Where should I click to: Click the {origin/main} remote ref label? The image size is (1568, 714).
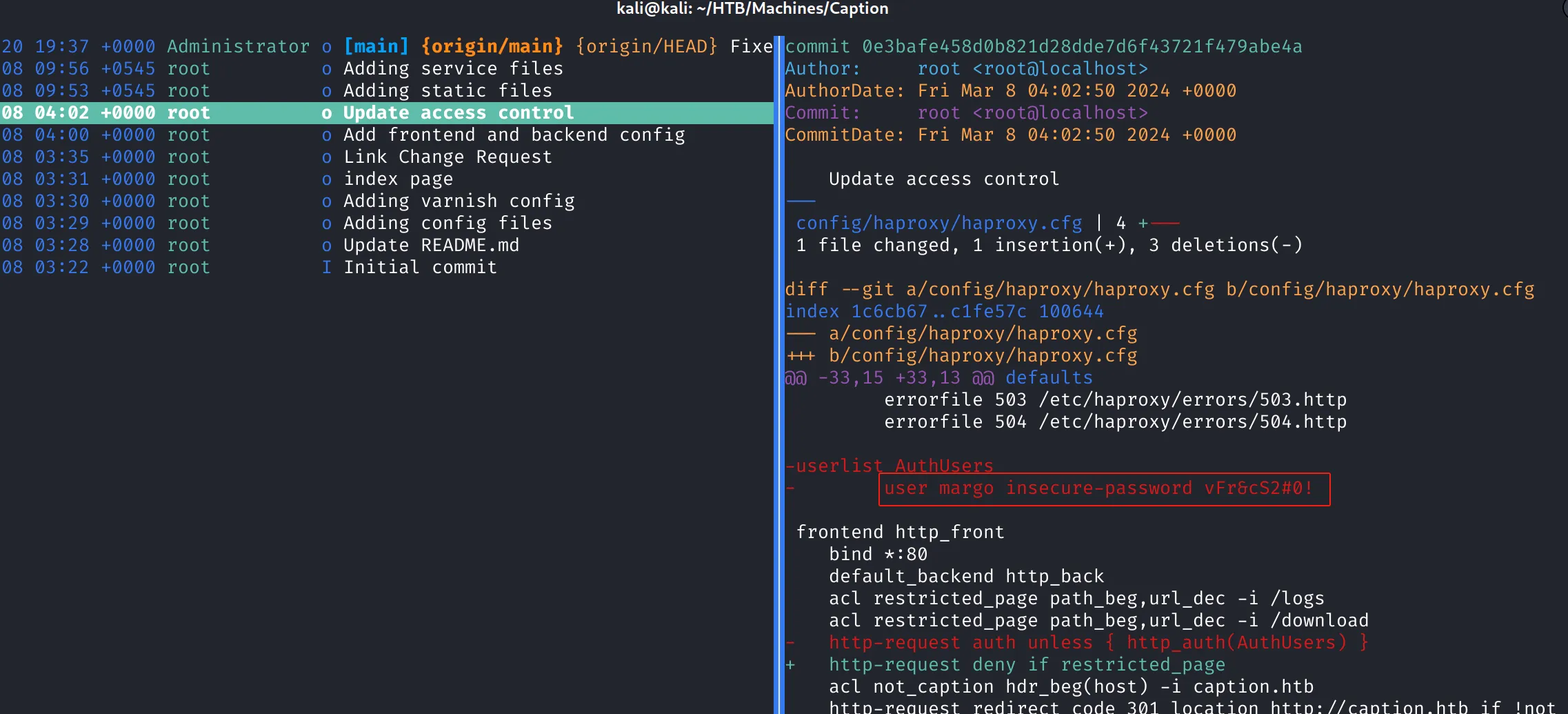click(x=492, y=46)
